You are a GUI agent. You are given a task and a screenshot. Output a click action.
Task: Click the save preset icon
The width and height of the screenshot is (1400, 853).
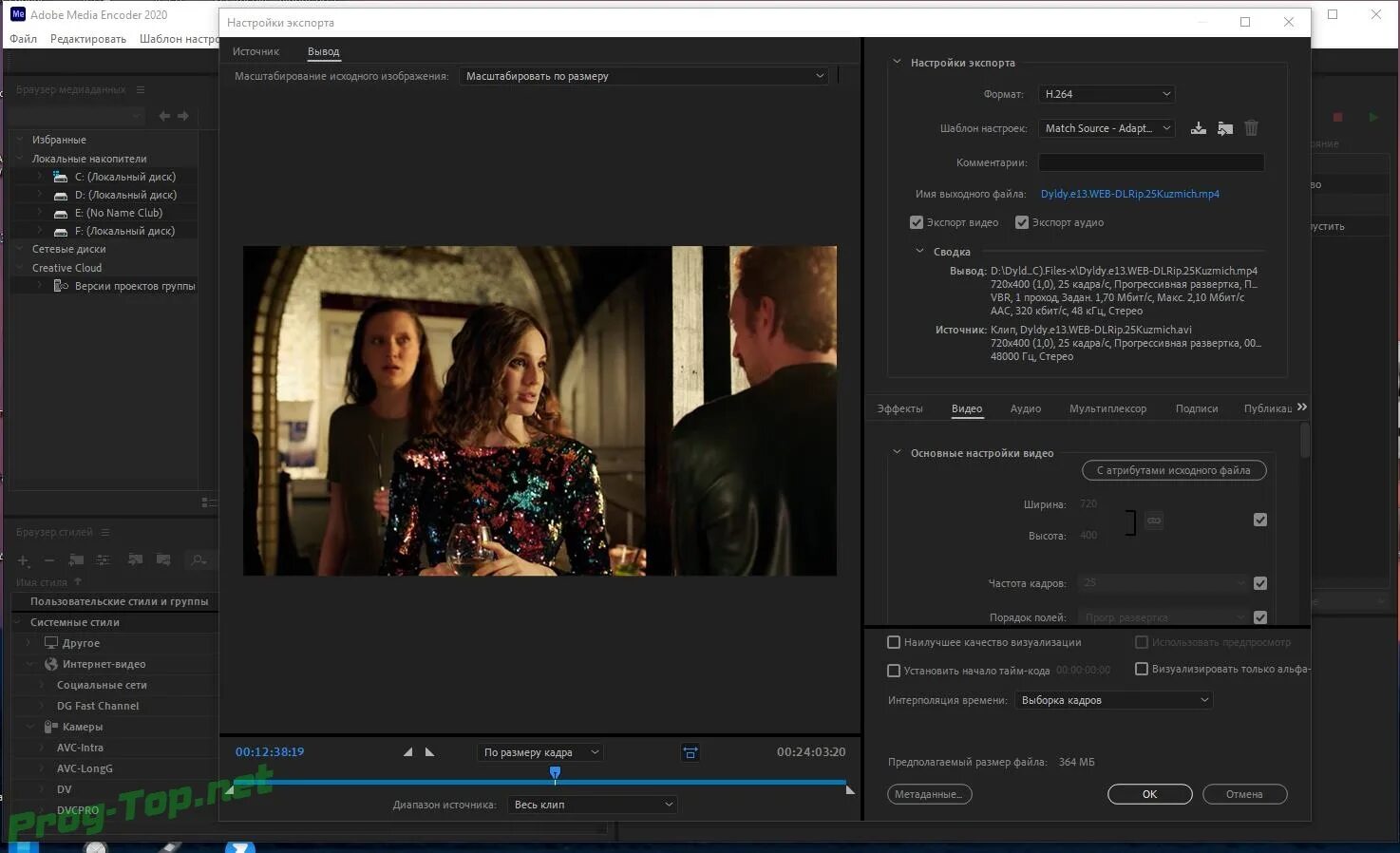click(1199, 128)
